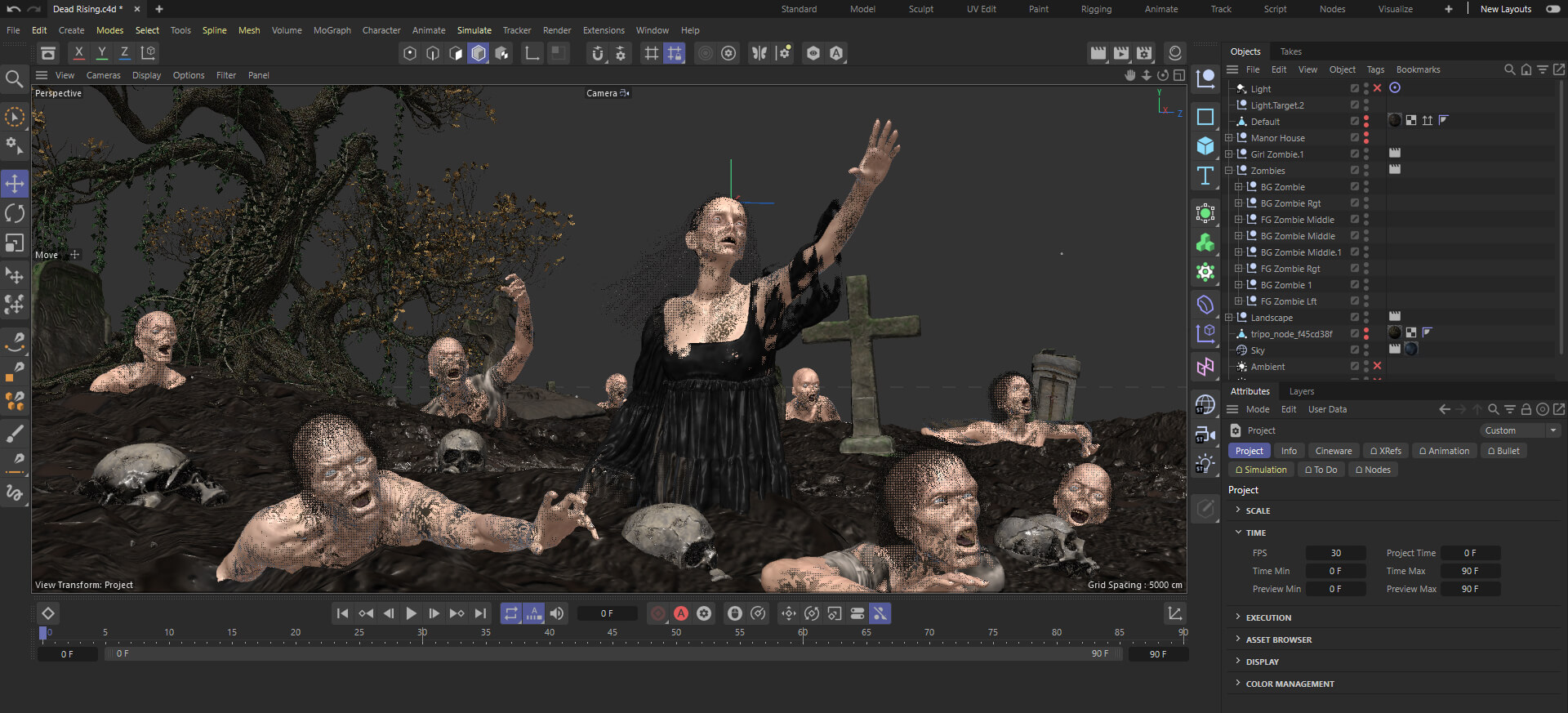Open the MoGraph menu
The width and height of the screenshot is (1568, 713).
pyautogui.click(x=332, y=30)
